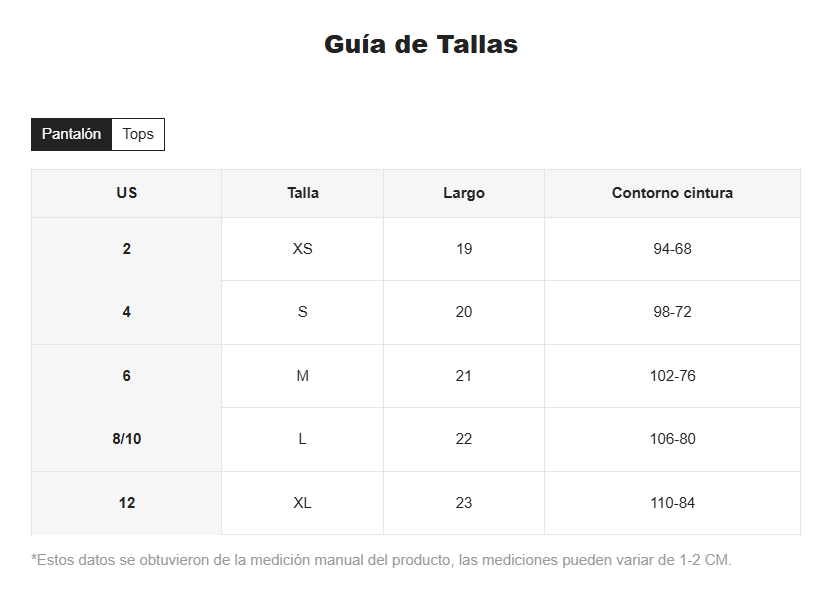Click the manual measurement disclaimer footnote

(382, 560)
